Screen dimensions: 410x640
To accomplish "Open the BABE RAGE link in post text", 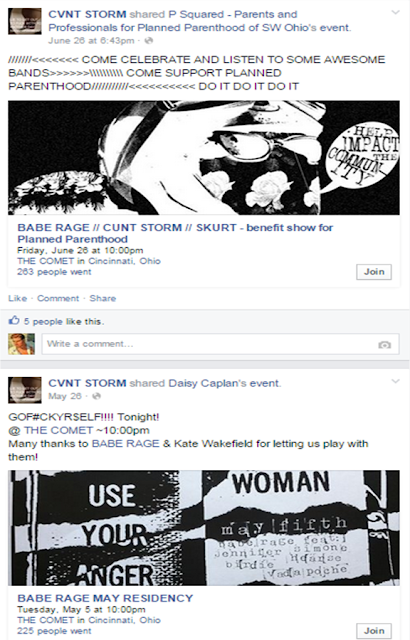I will 125,444.
